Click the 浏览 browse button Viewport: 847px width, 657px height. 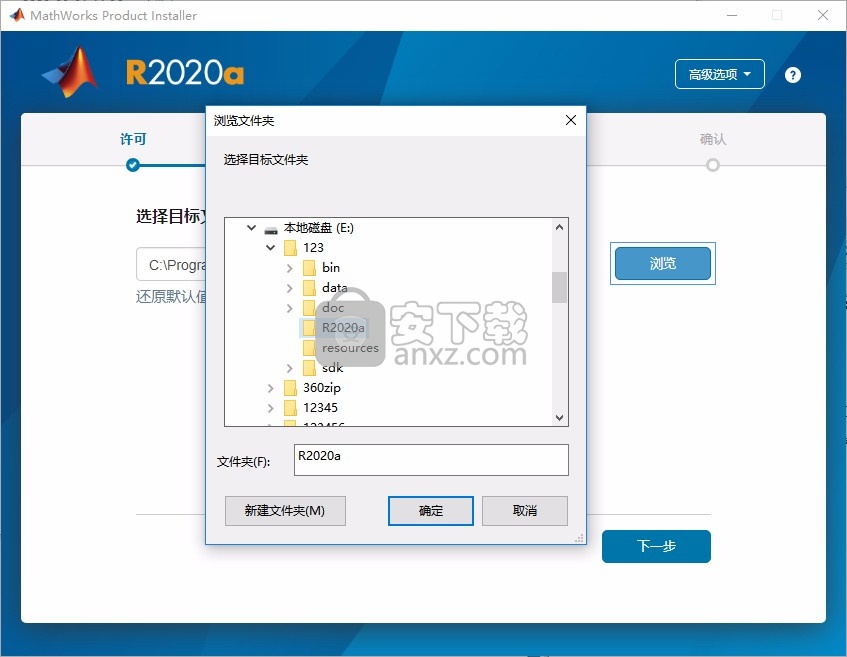pyautogui.click(x=663, y=263)
